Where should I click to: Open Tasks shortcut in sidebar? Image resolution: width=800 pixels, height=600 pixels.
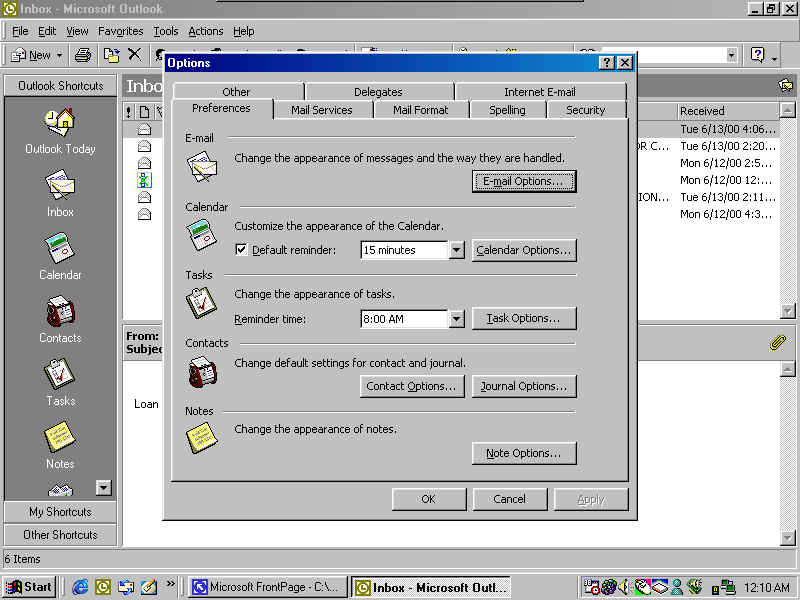(60, 376)
